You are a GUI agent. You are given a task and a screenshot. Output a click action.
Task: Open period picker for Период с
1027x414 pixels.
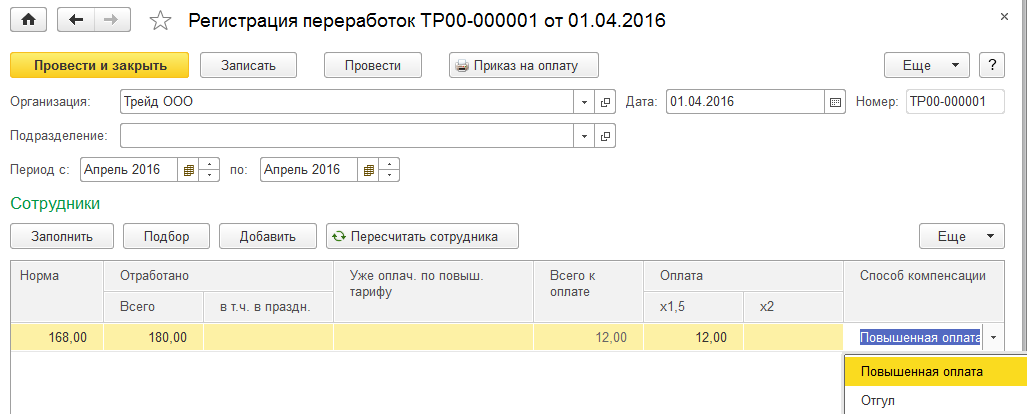click(188, 170)
